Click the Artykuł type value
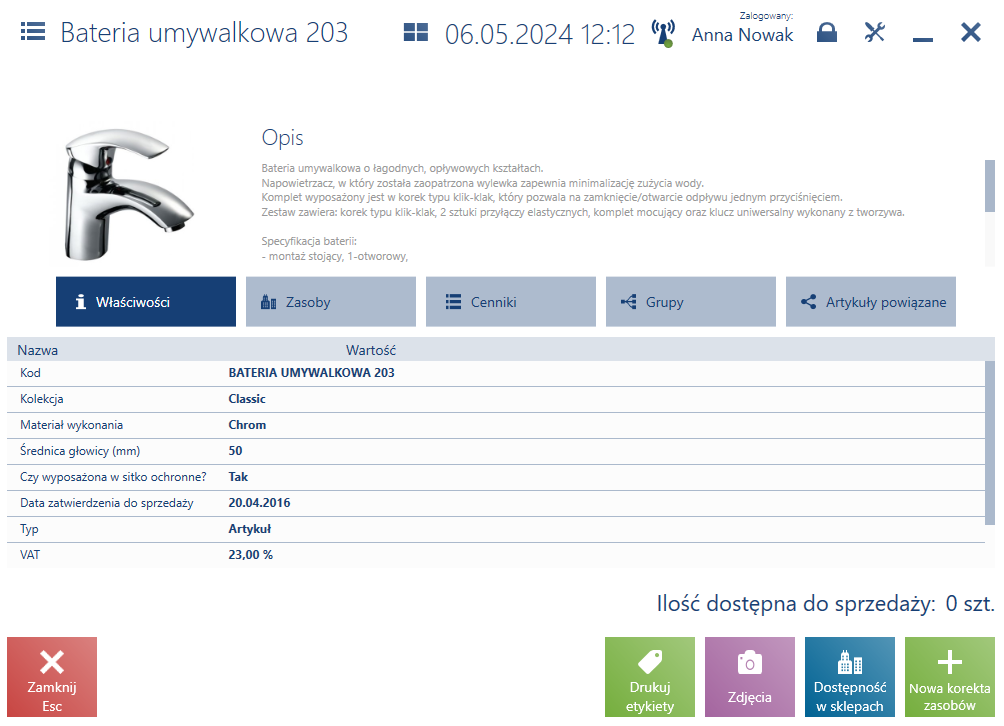This screenshot has width=1004, height=726. pyautogui.click(x=250, y=529)
